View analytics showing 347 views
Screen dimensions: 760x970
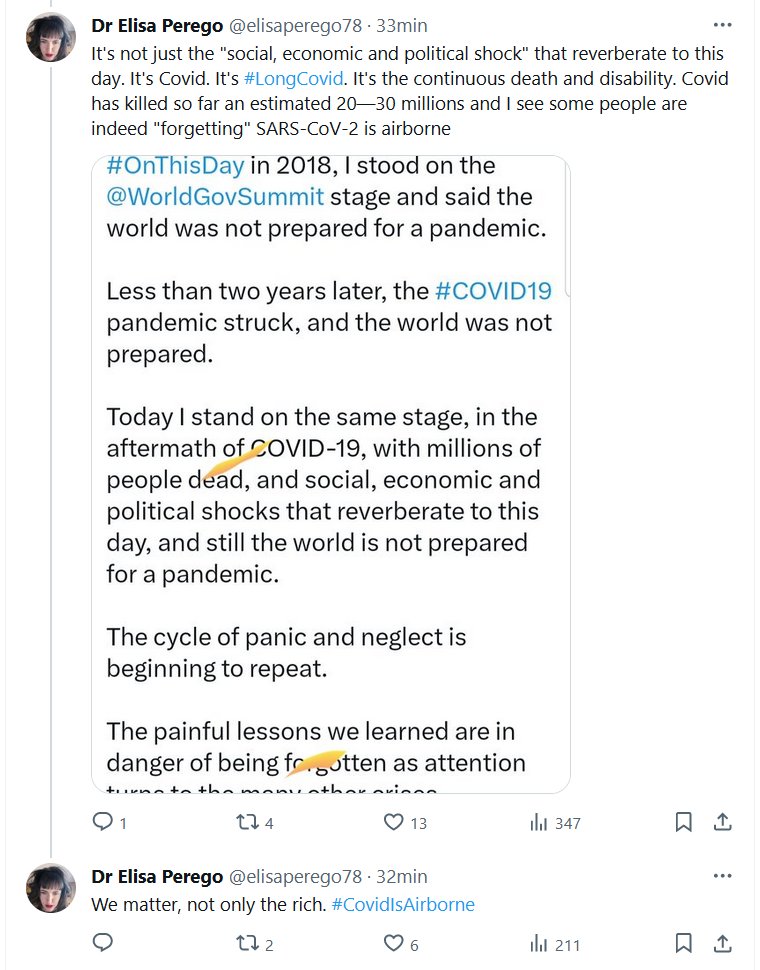point(540,822)
